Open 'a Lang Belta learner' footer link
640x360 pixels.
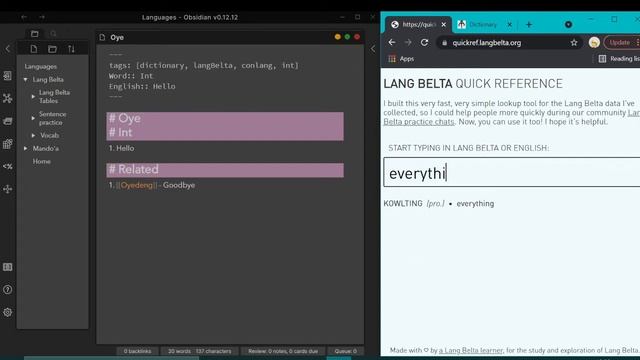click(x=471, y=350)
